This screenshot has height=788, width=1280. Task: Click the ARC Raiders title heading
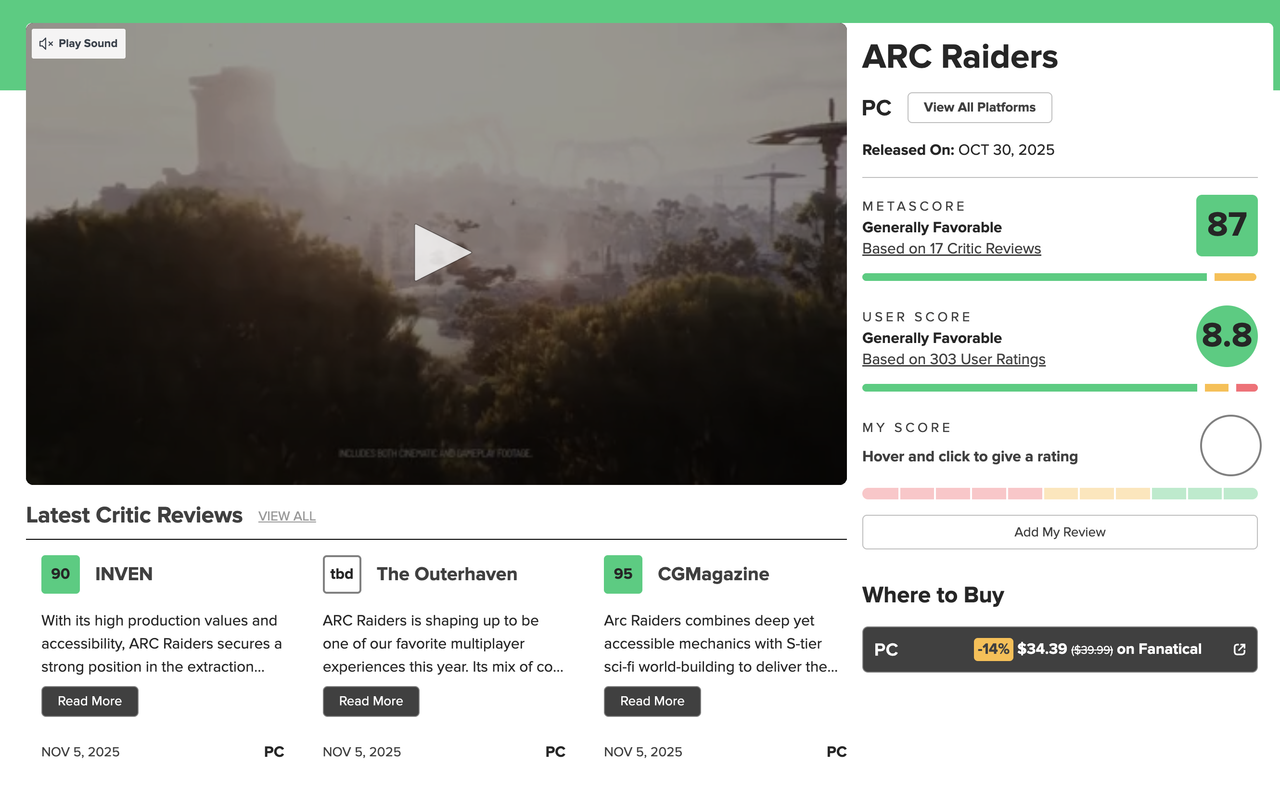959,57
